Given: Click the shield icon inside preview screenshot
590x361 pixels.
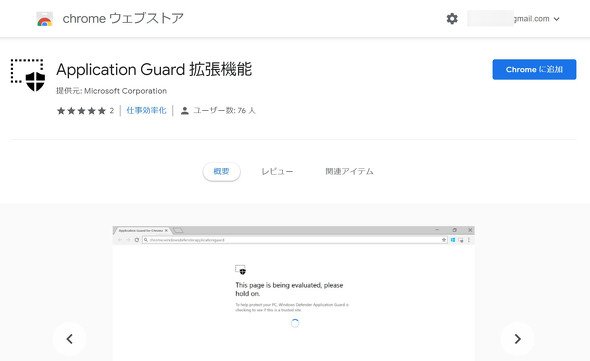Looking at the screenshot, I should coord(240,270).
